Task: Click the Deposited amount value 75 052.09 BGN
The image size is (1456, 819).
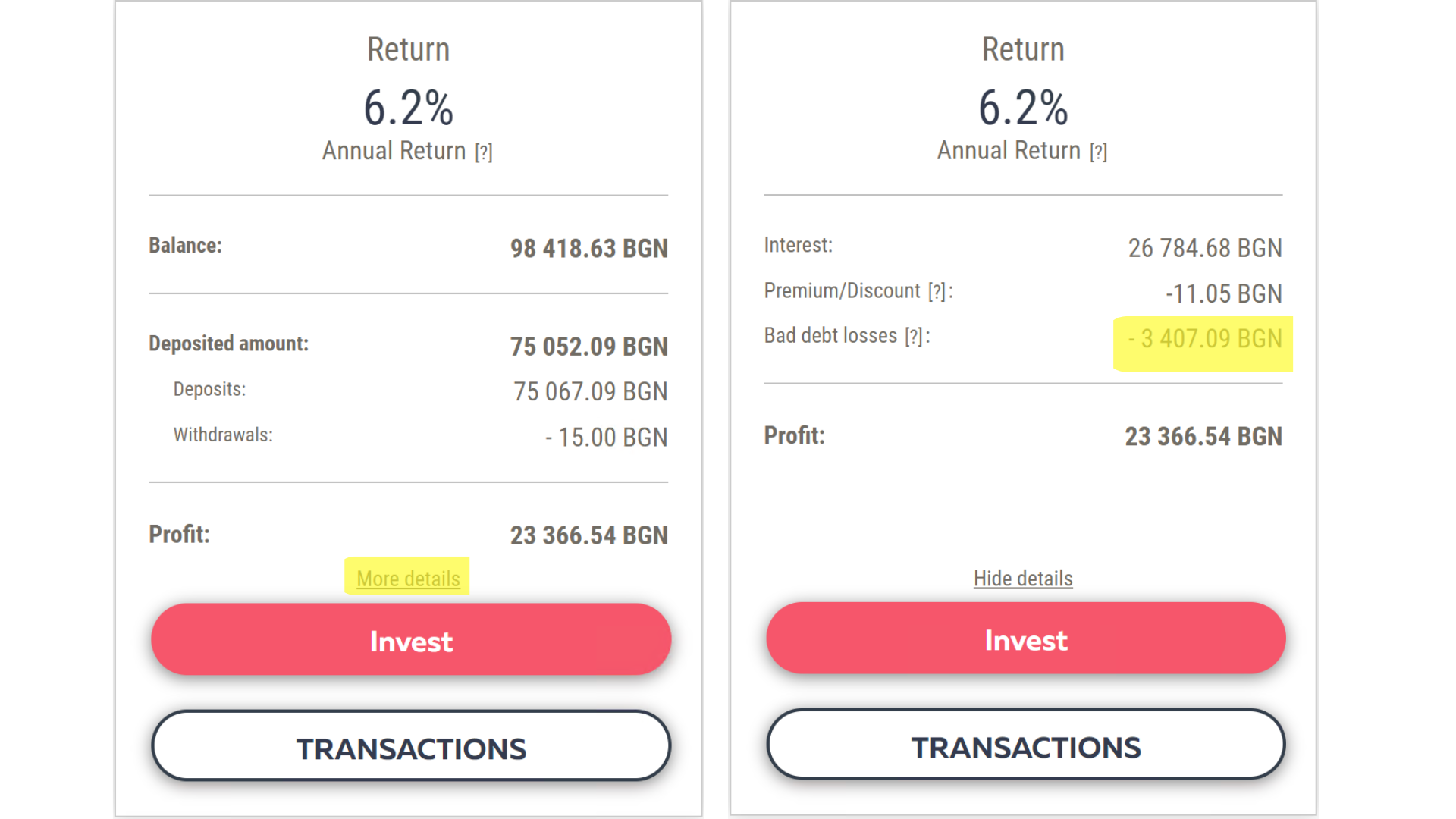Action: tap(588, 347)
